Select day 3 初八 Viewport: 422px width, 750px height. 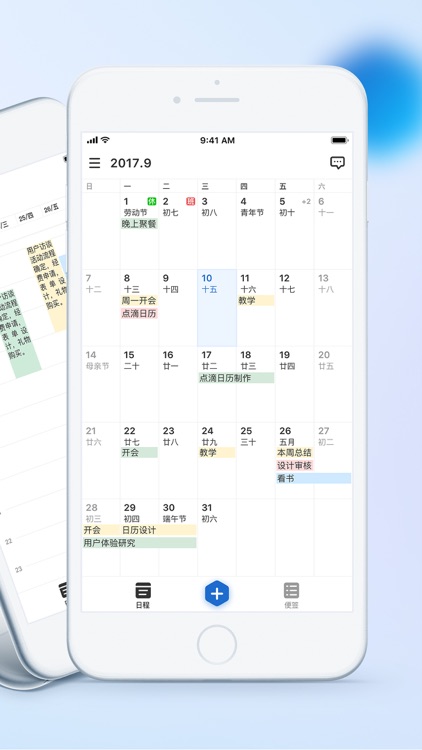point(217,231)
